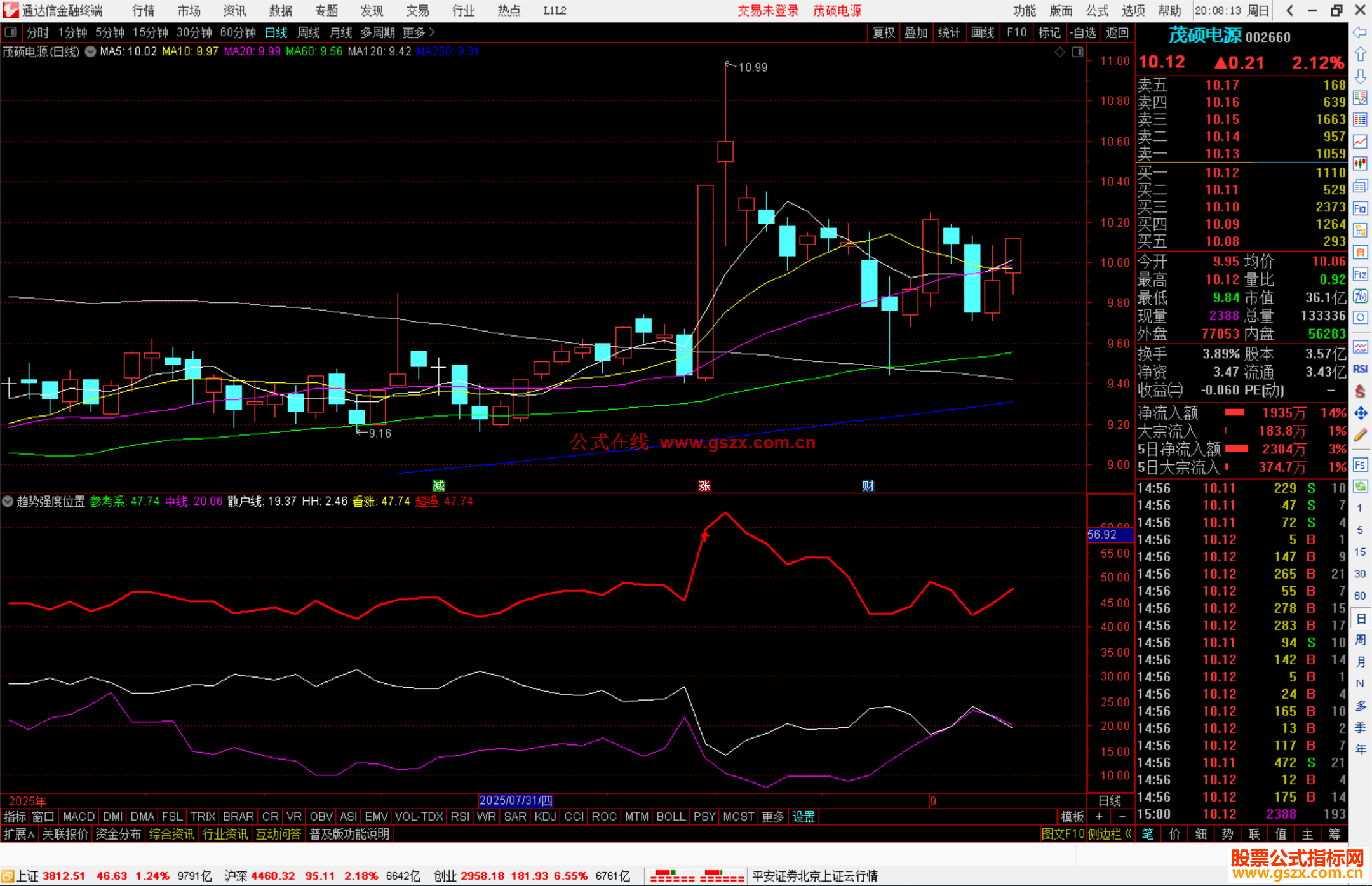Select the pencil drawing tool icon

pos(1360,435)
